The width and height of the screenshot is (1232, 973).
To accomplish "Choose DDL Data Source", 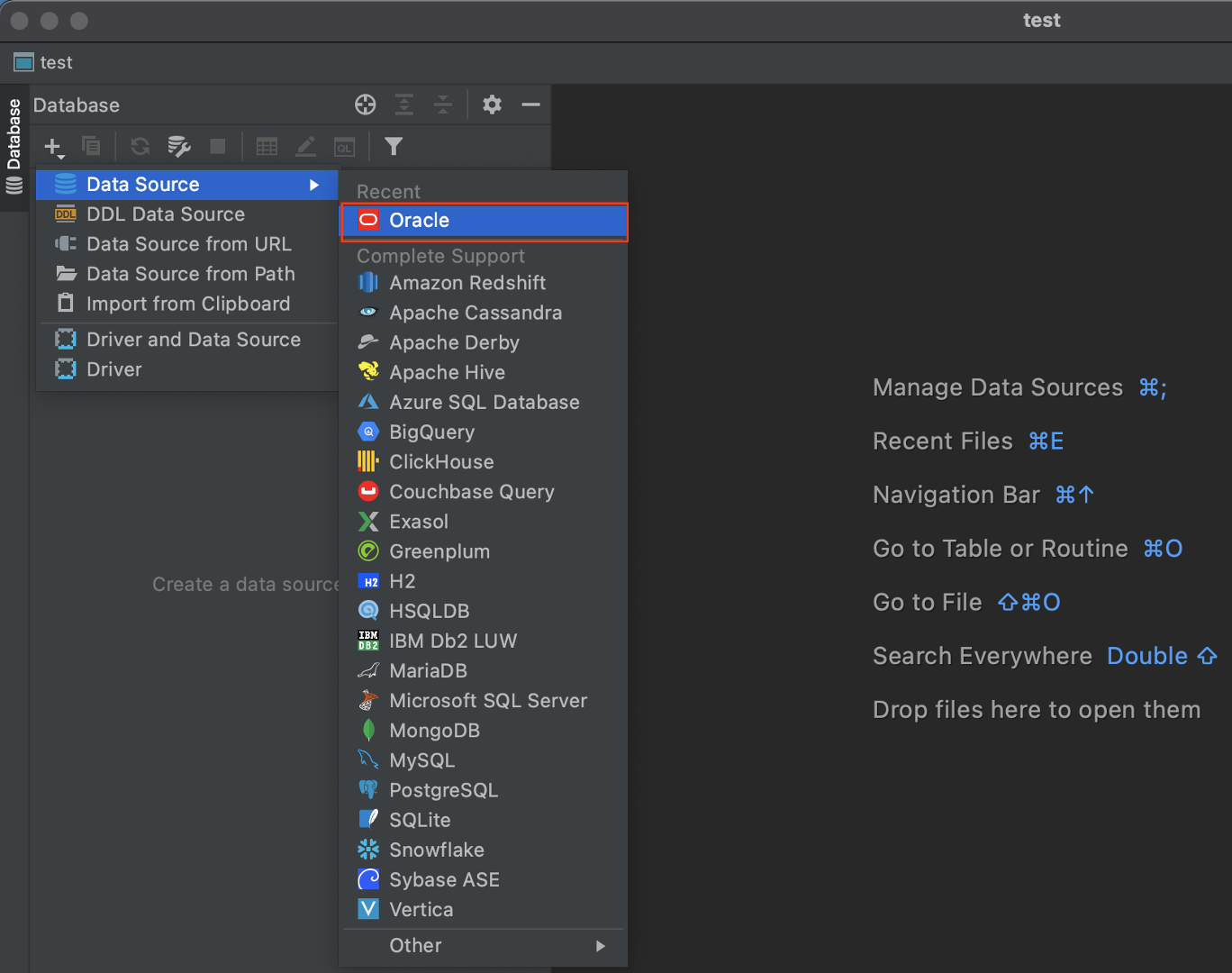I will [x=187, y=214].
